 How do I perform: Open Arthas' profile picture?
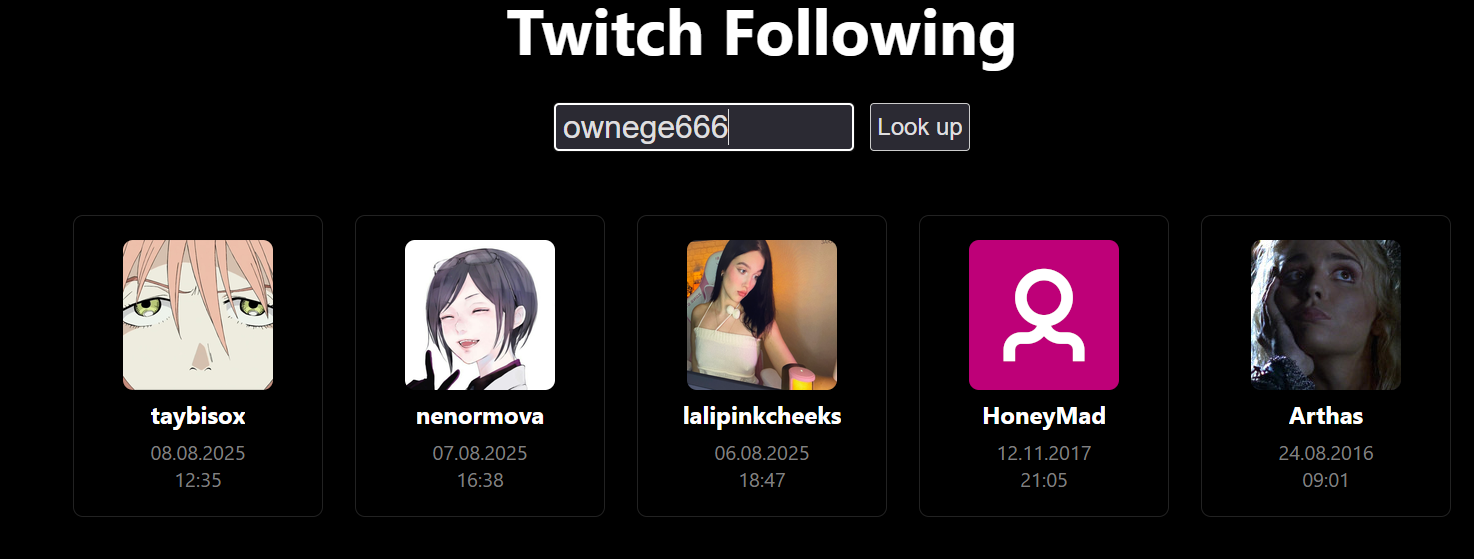(x=1326, y=315)
